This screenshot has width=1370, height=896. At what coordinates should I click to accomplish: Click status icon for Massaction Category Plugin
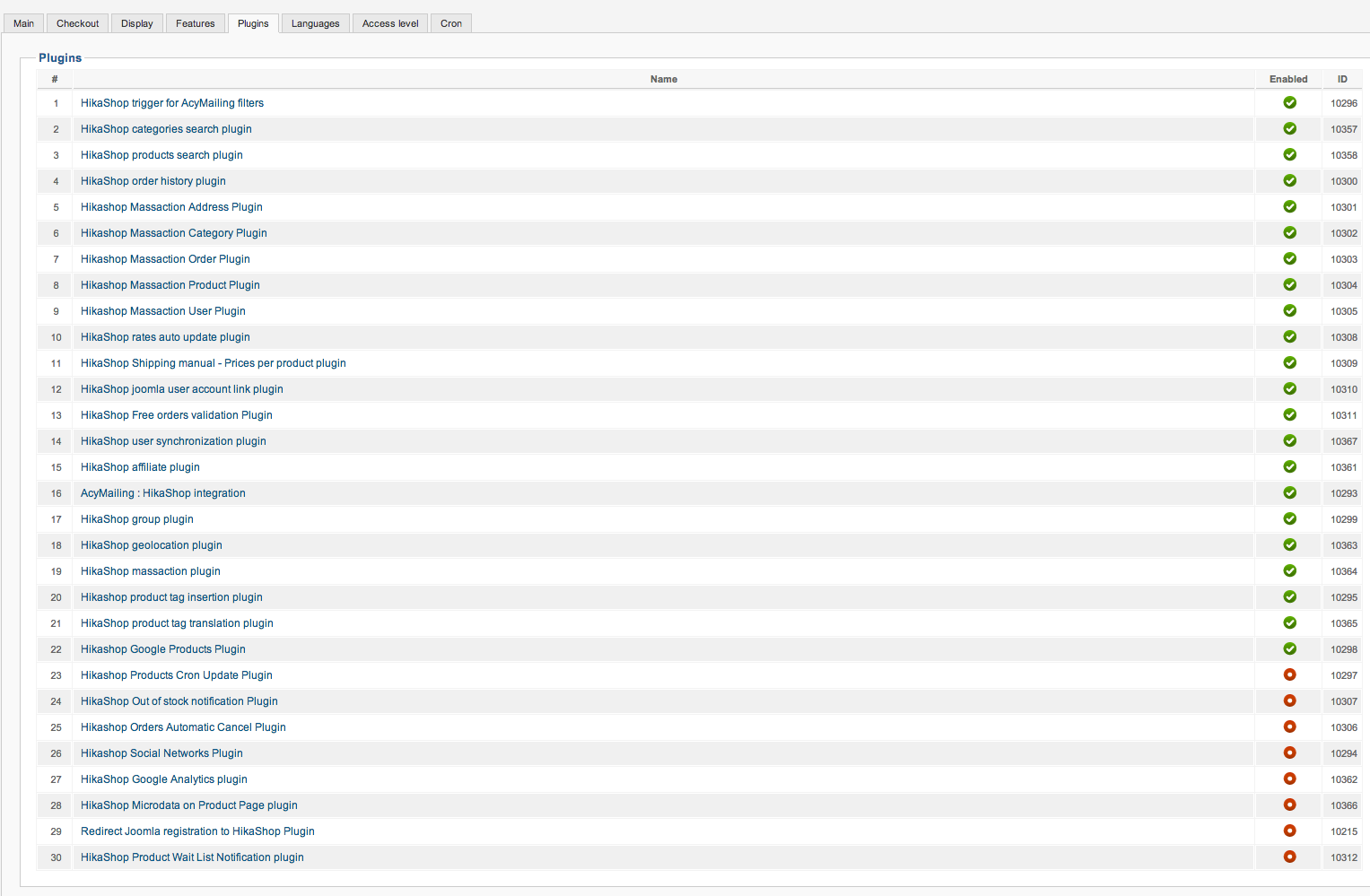tap(1290, 232)
